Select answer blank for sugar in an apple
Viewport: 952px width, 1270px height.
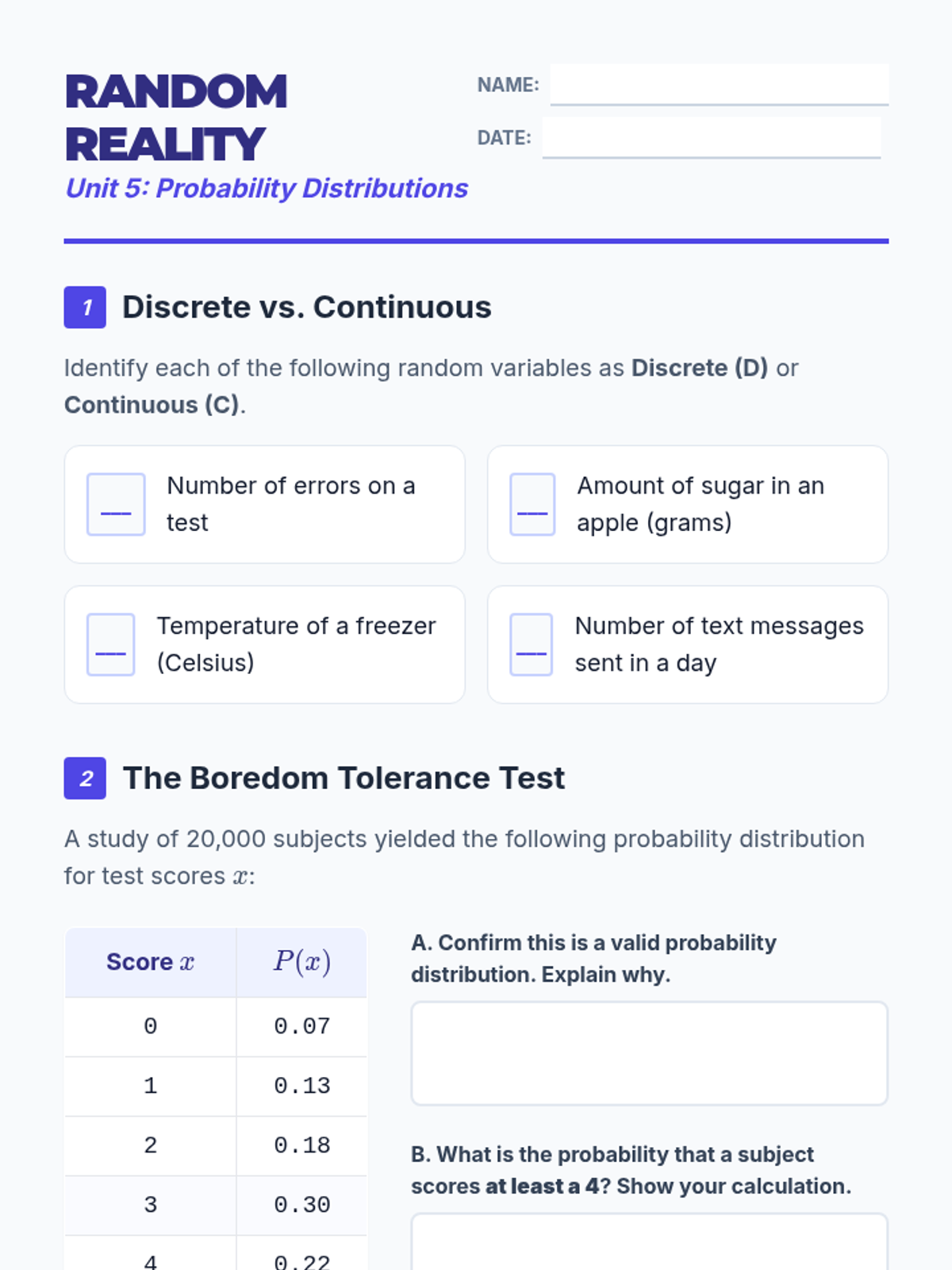coord(532,505)
